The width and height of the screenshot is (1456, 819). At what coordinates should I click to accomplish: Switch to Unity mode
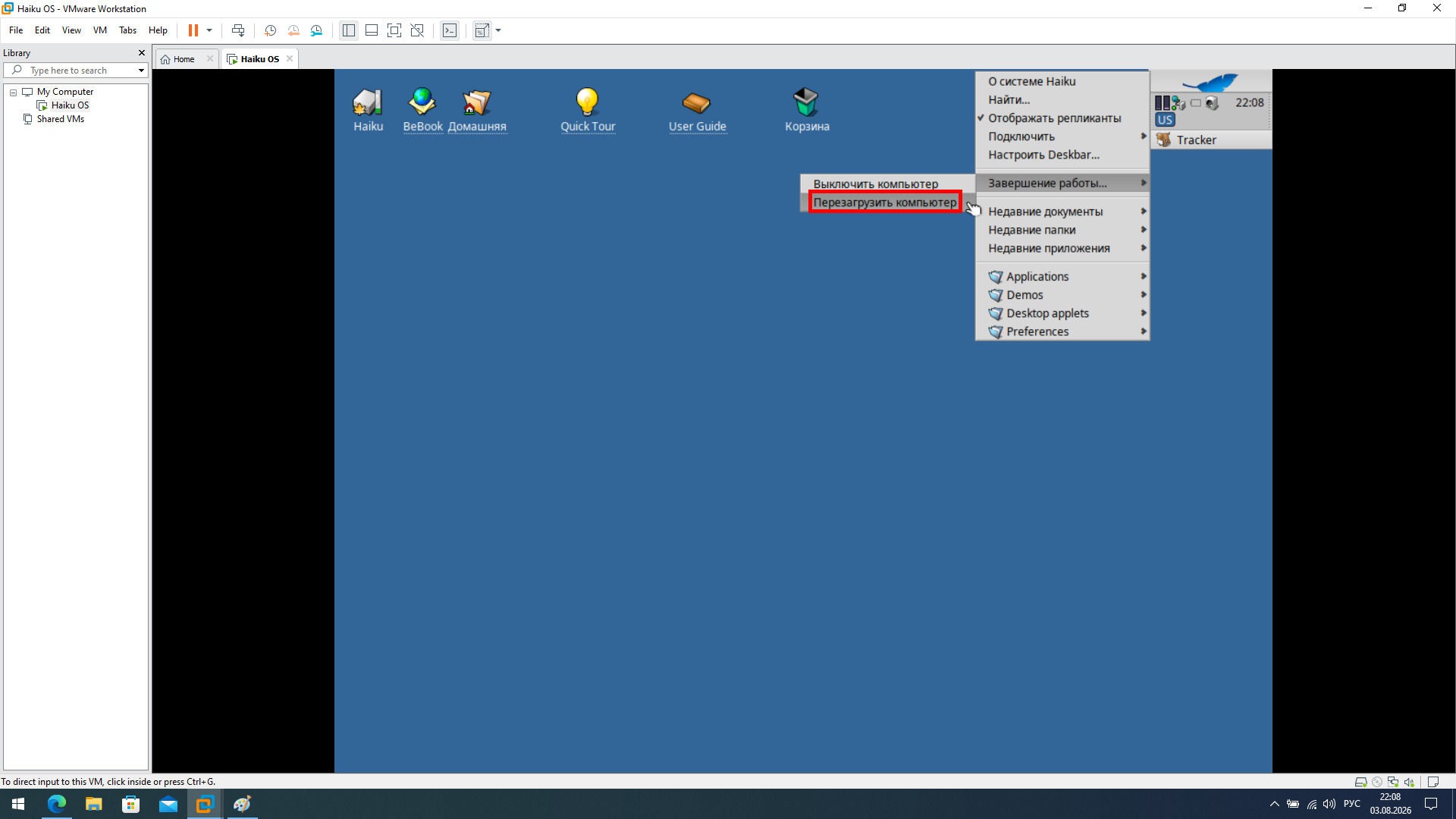pyautogui.click(x=417, y=30)
